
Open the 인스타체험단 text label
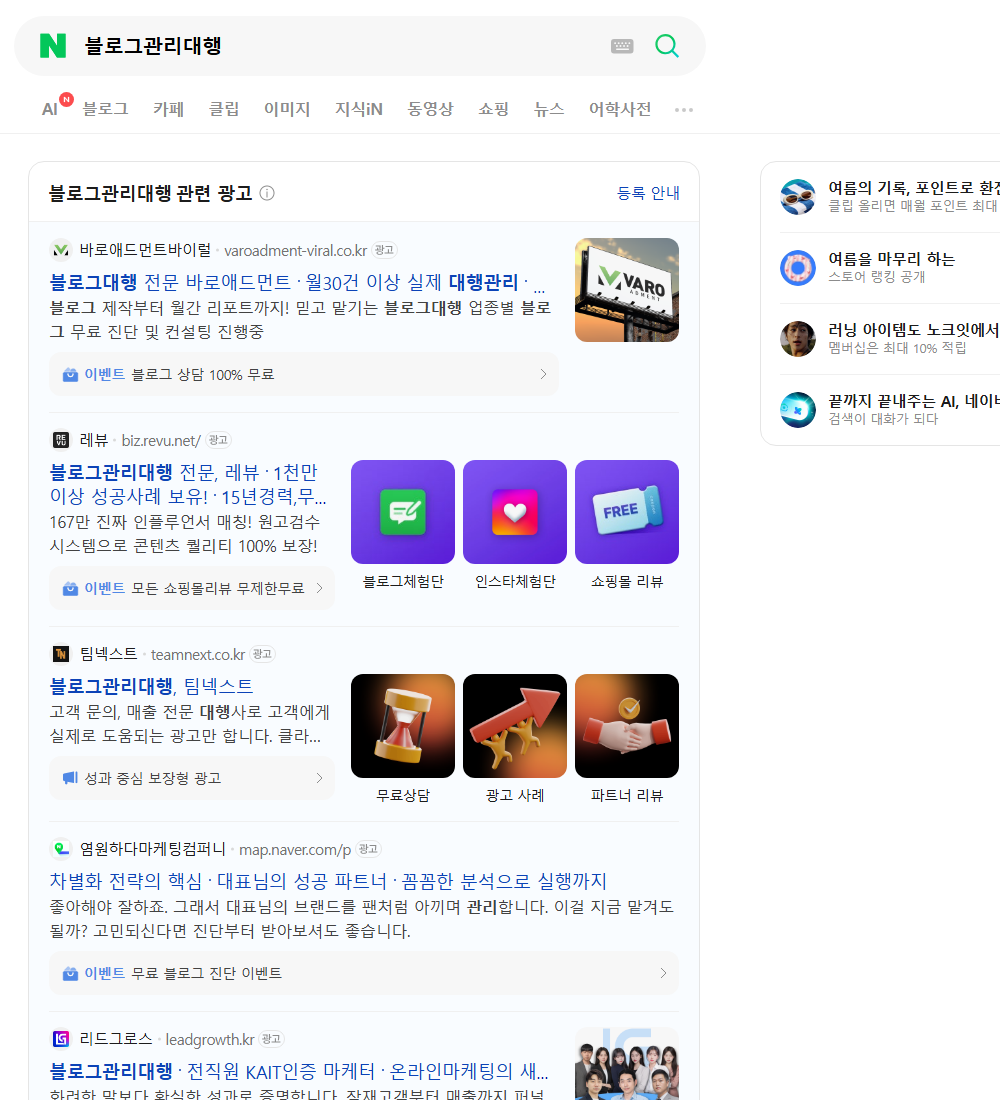coord(515,582)
